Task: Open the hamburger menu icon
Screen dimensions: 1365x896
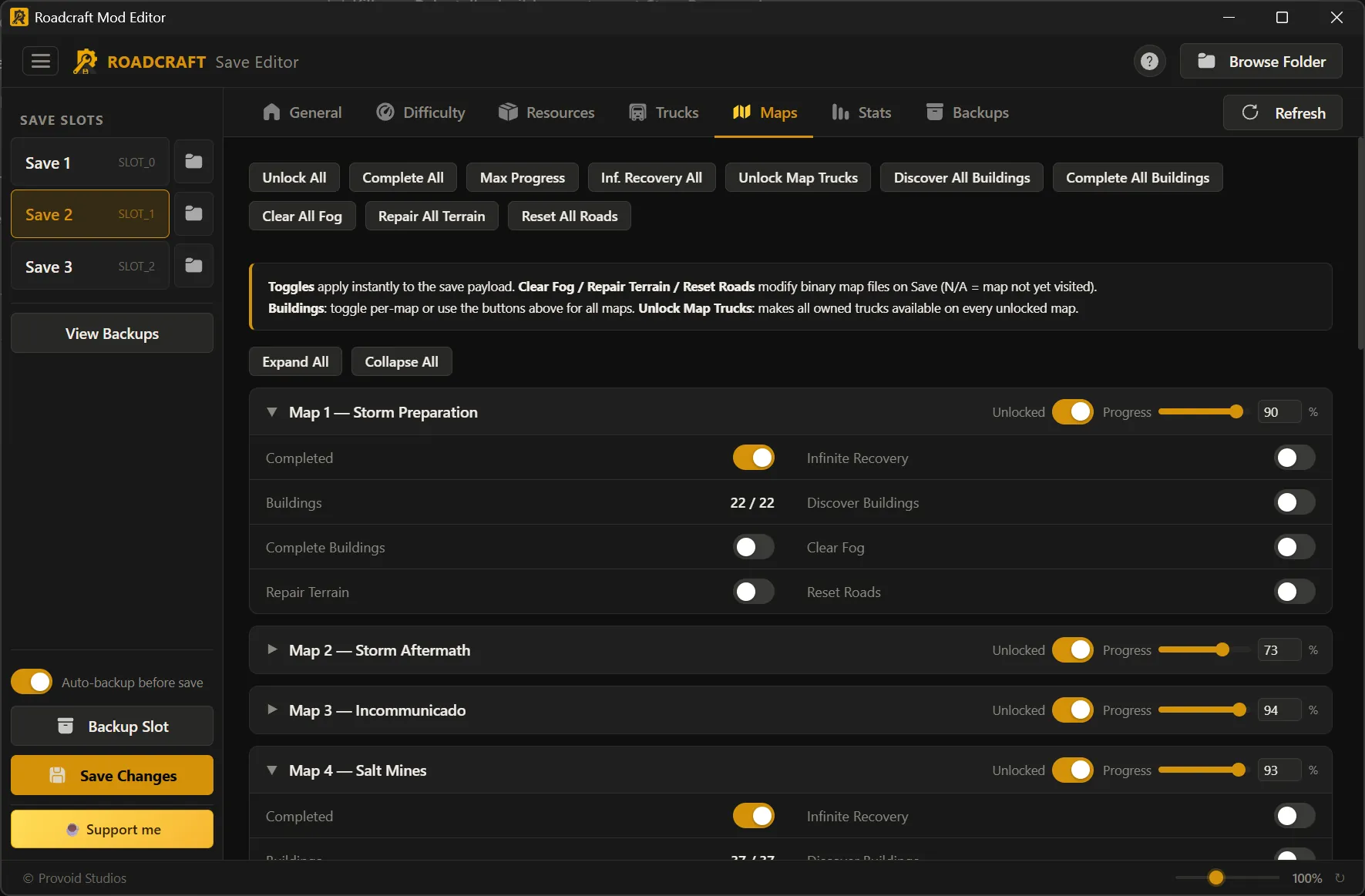Action: point(40,61)
